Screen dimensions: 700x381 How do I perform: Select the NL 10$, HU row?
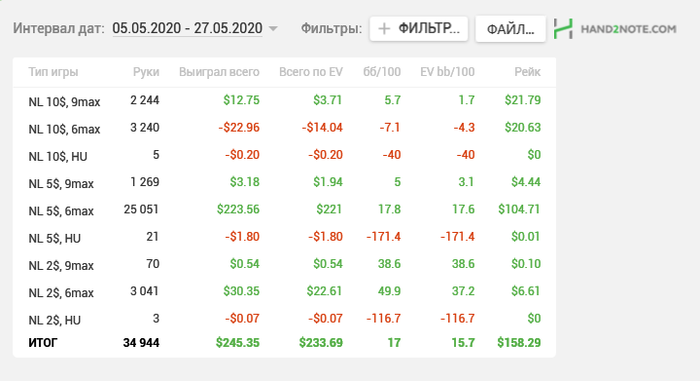284,155
